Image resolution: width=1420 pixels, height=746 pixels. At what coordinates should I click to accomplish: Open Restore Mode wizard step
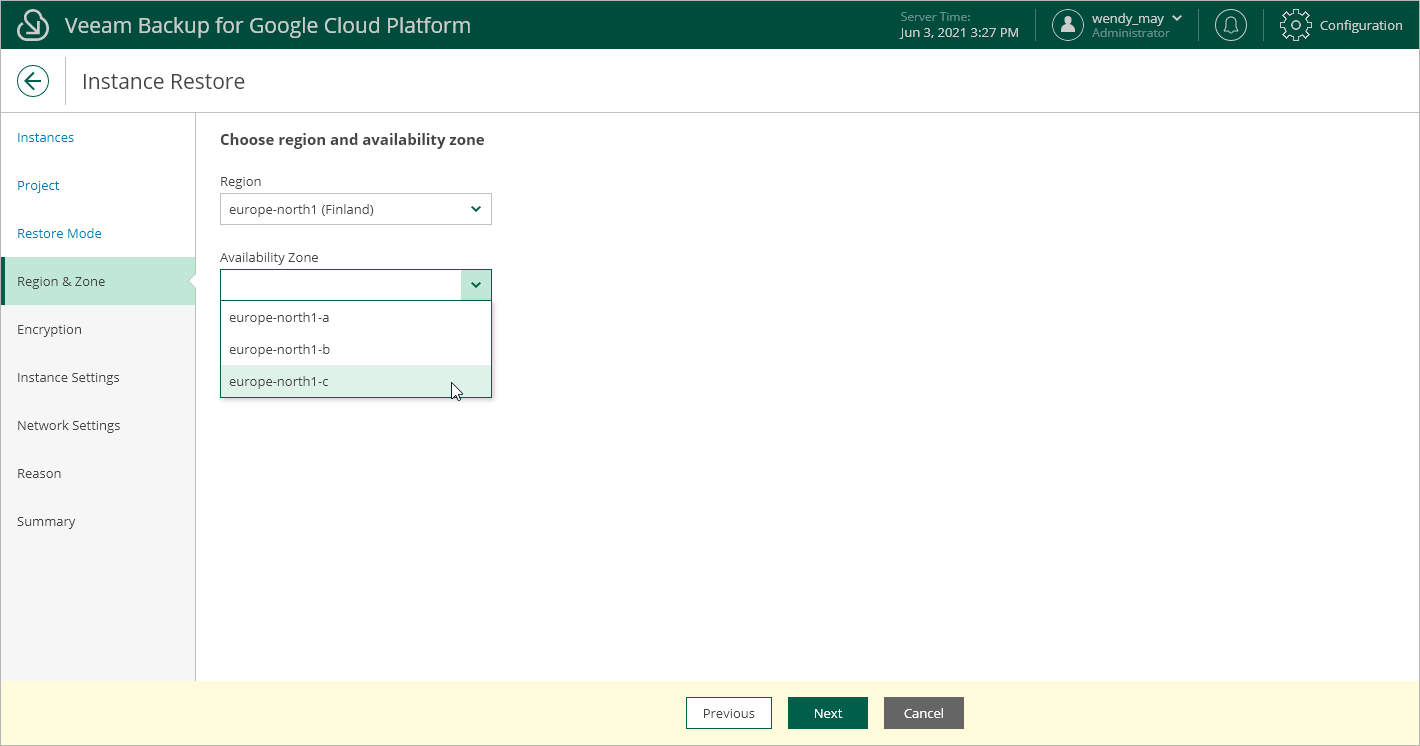tap(59, 233)
